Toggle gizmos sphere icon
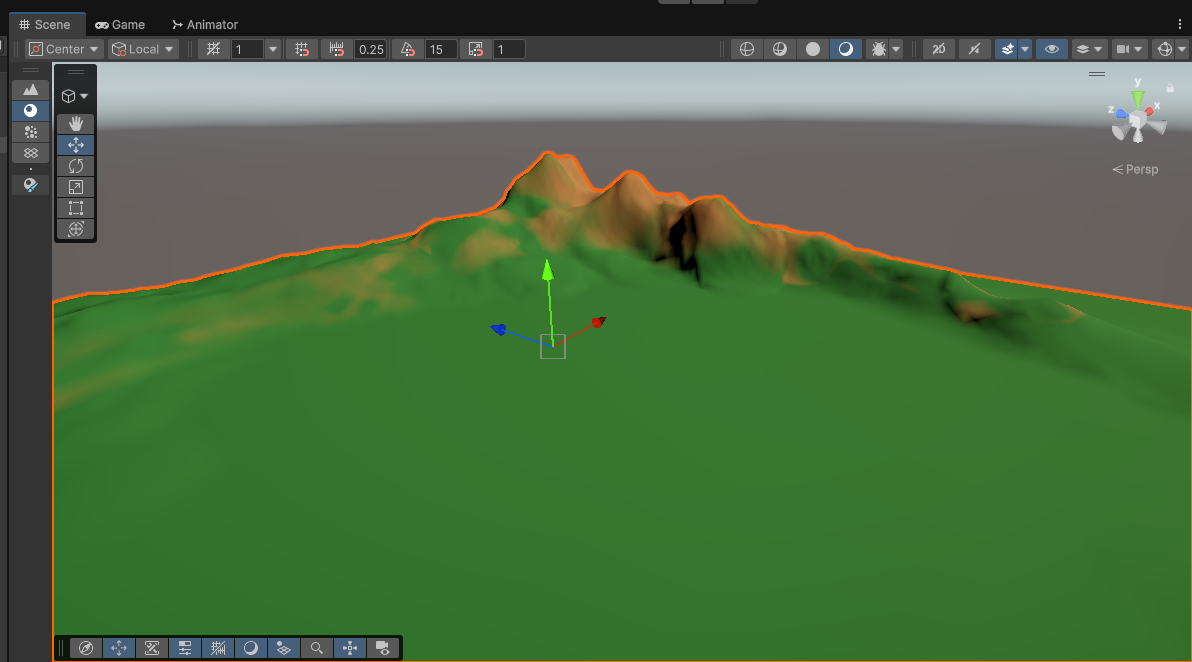The width and height of the screenshot is (1192, 662). click(x=1164, y=49)
